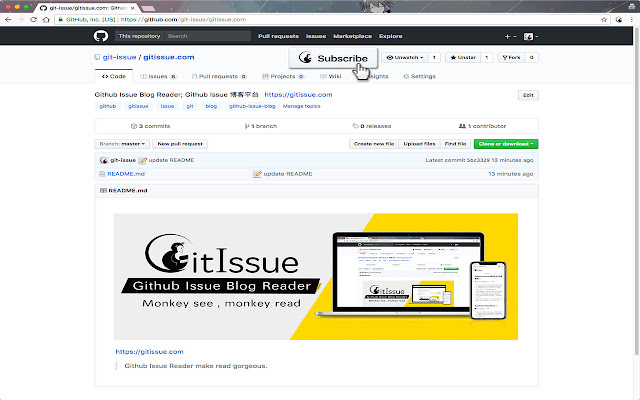640x400 pixels.
Task: Fork the repository
Action: [x=511, y=58]
